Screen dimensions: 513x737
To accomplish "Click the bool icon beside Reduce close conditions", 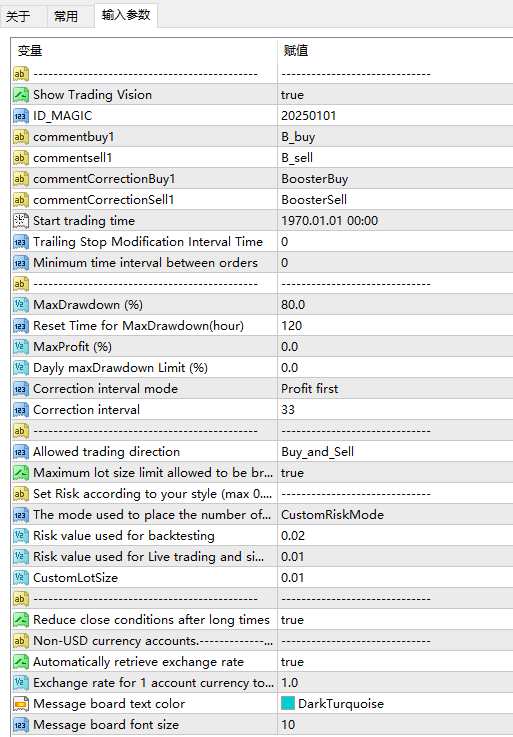I will 21,620.
